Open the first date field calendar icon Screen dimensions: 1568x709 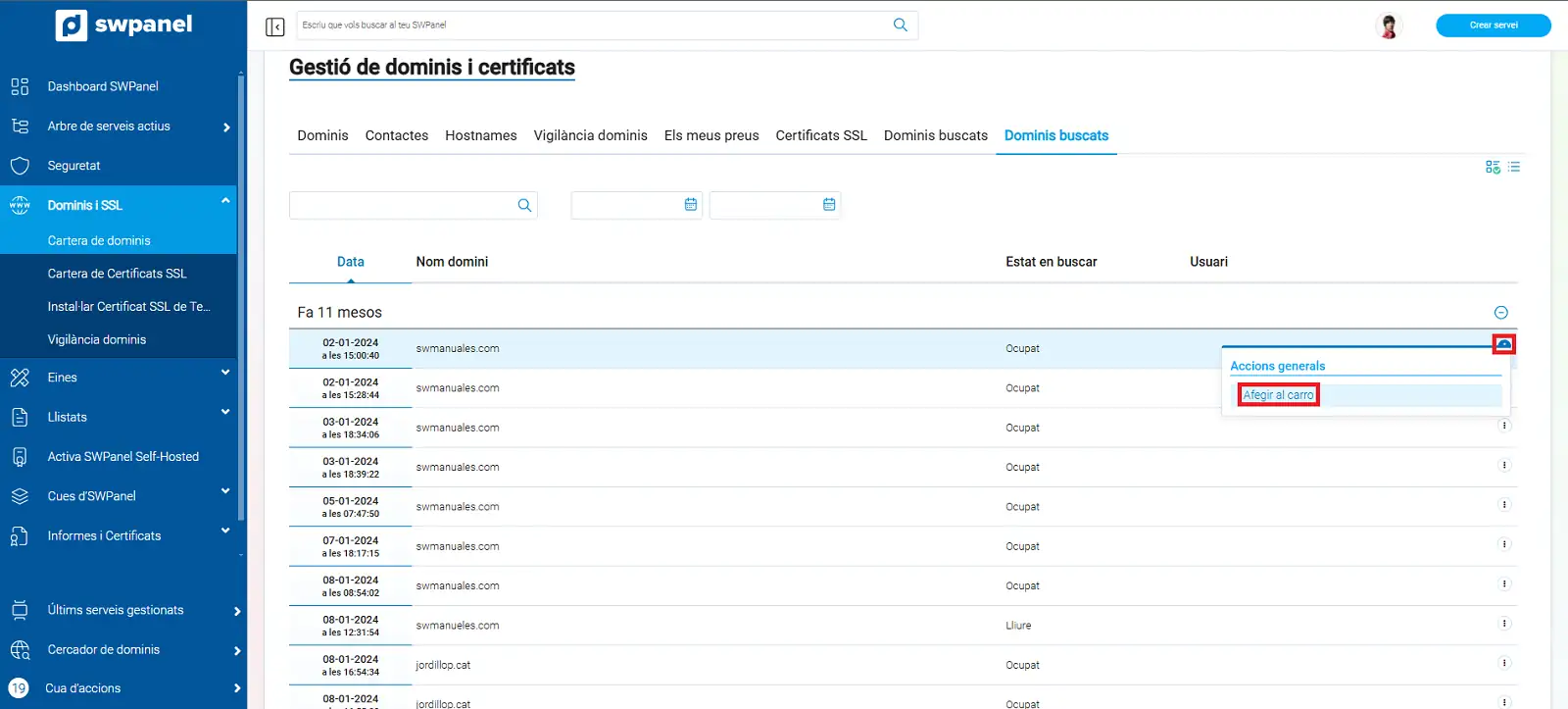coord(691,204)
